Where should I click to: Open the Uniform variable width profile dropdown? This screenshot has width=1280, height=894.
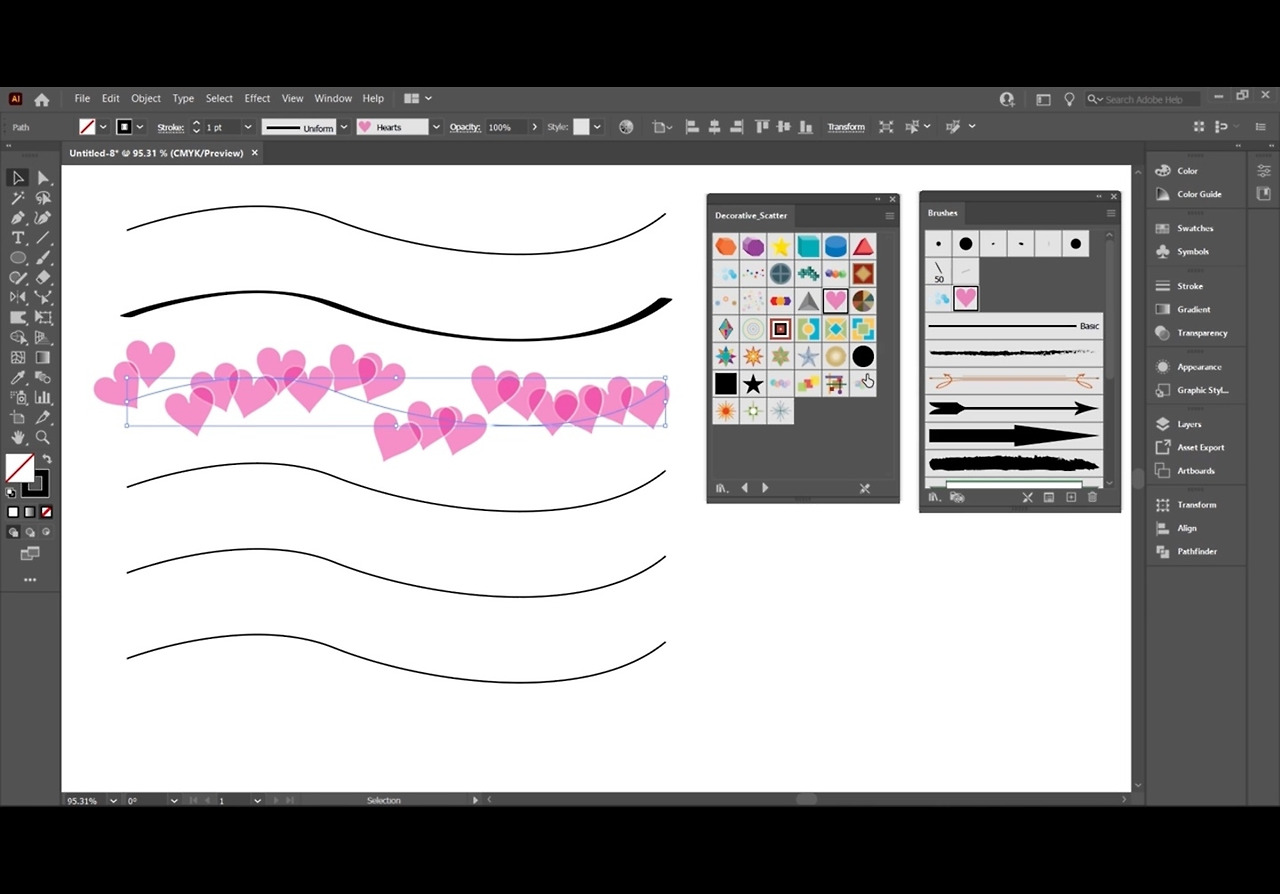pos(344,127)
